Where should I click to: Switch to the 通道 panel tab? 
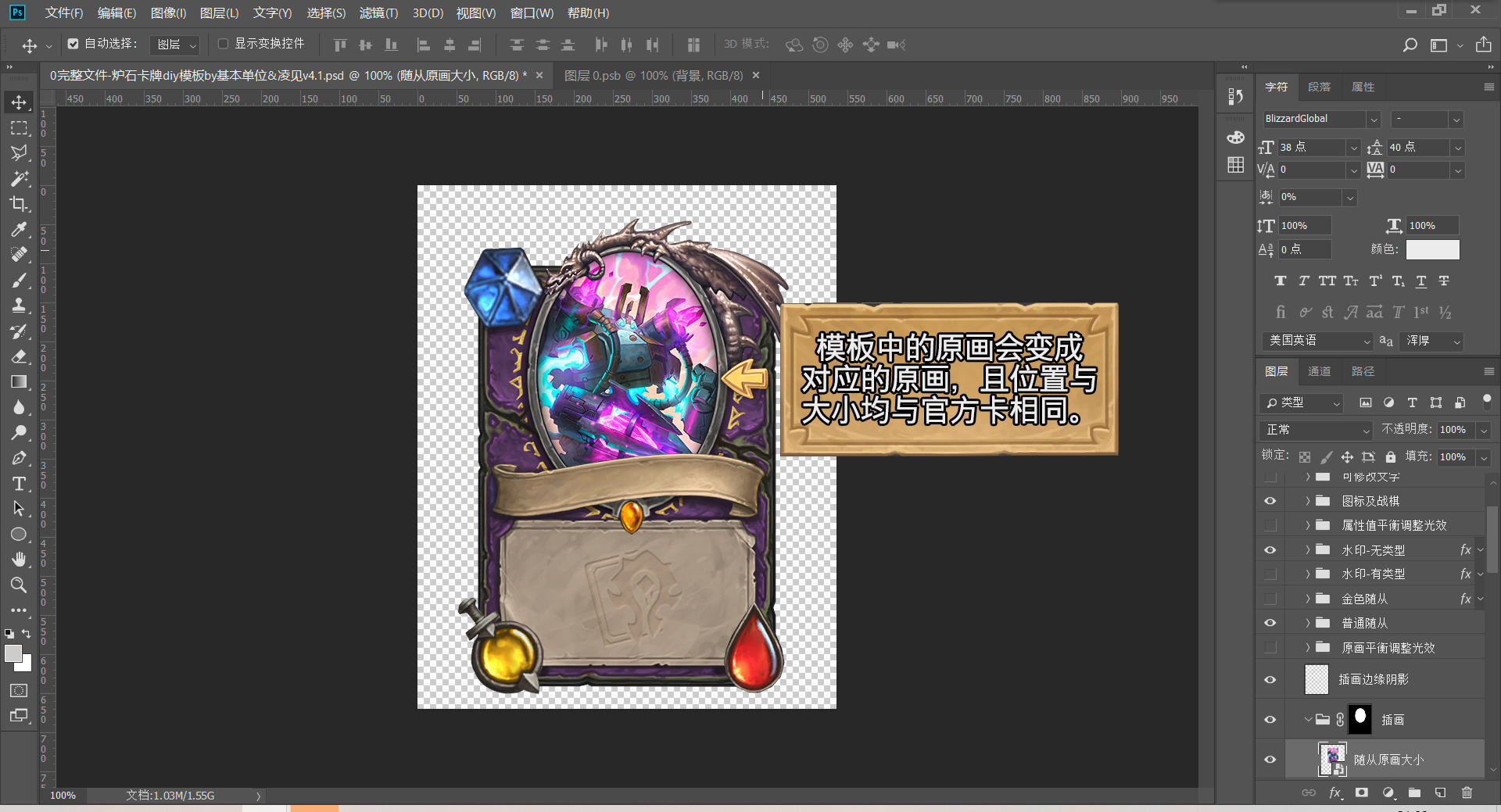coord(1320,371)
